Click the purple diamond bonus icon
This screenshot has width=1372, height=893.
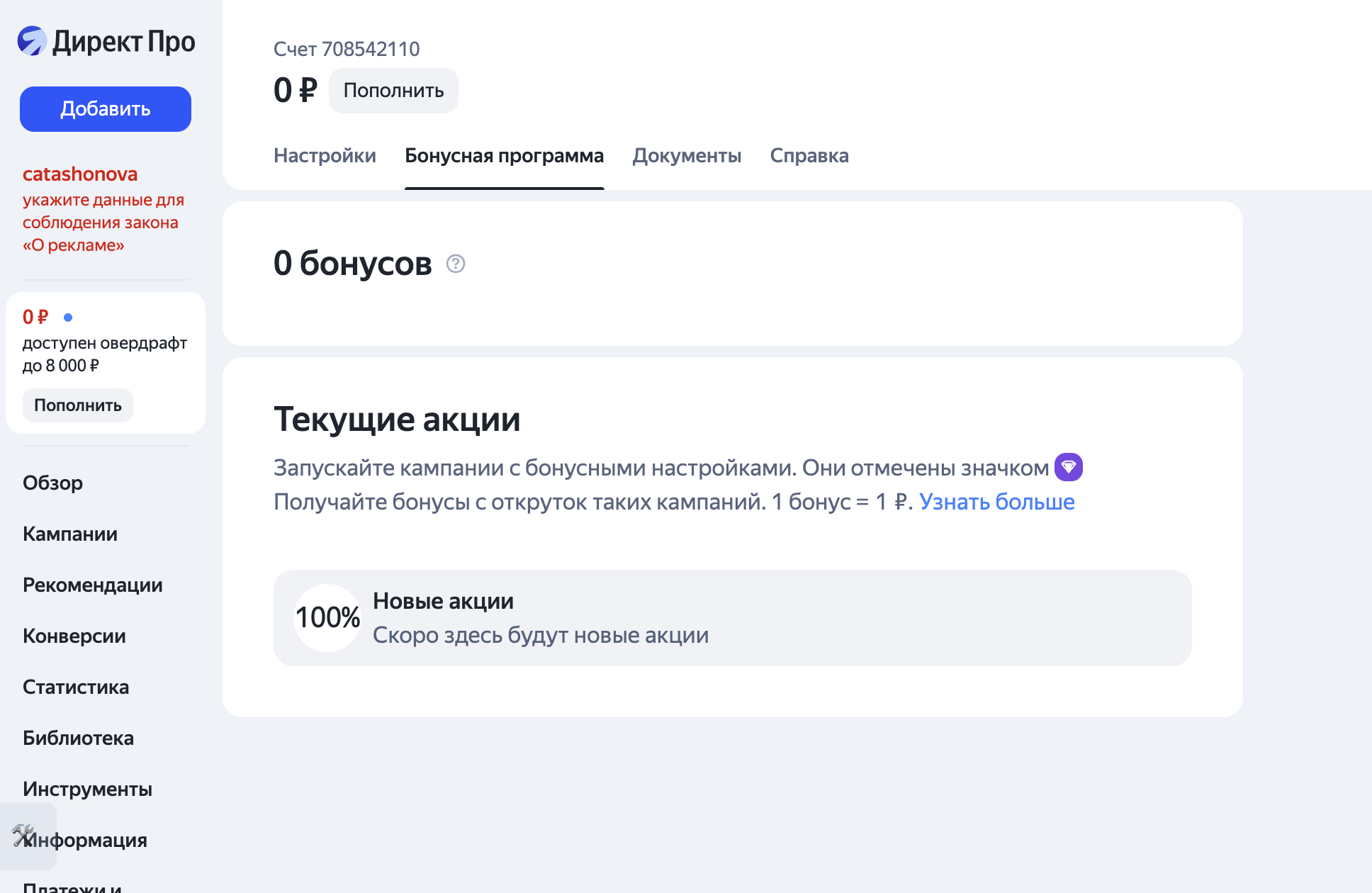tap(1067, 467)
